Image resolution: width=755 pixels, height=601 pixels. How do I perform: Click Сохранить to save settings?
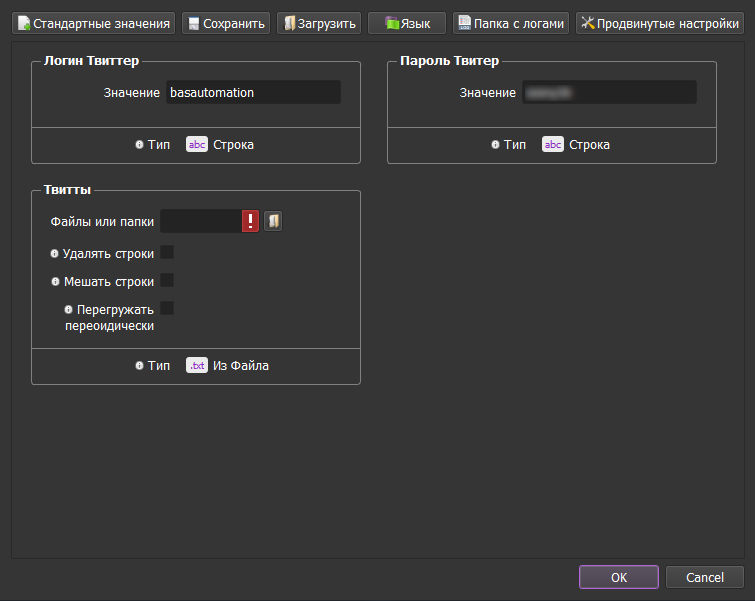[225, 23]
